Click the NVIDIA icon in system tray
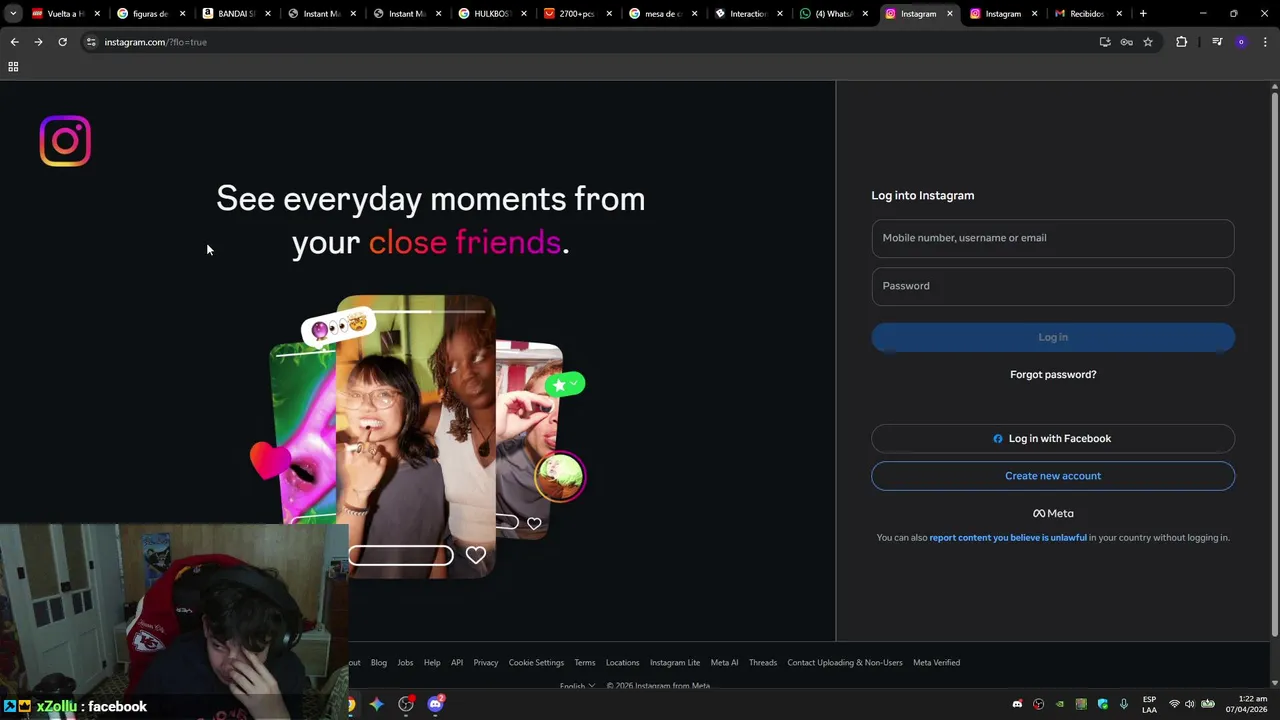Screen dimensions: 1280x720 [1060, 704]
